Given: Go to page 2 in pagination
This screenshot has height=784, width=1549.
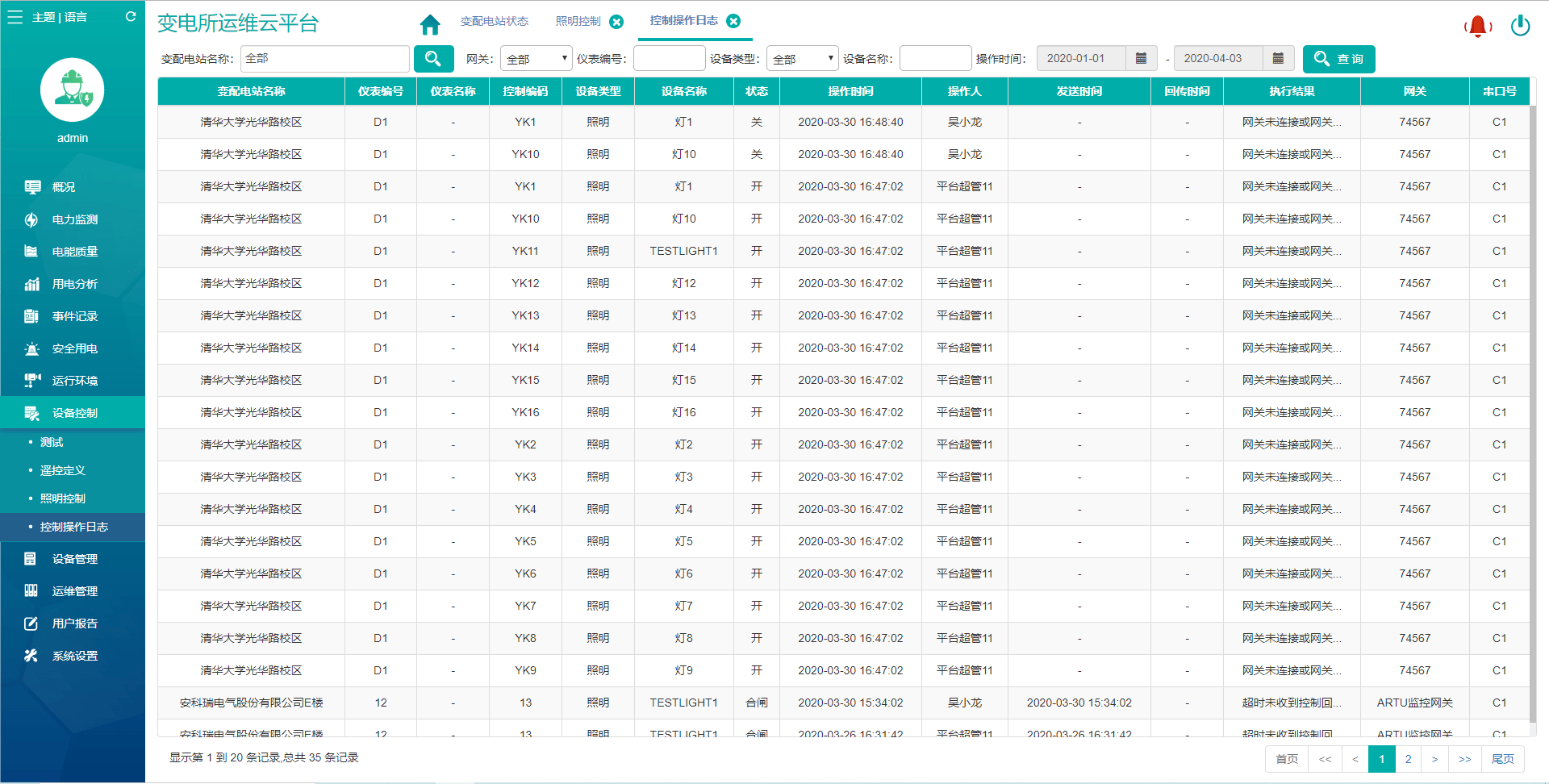Looking at the screenshot, I should (1408, 759).
